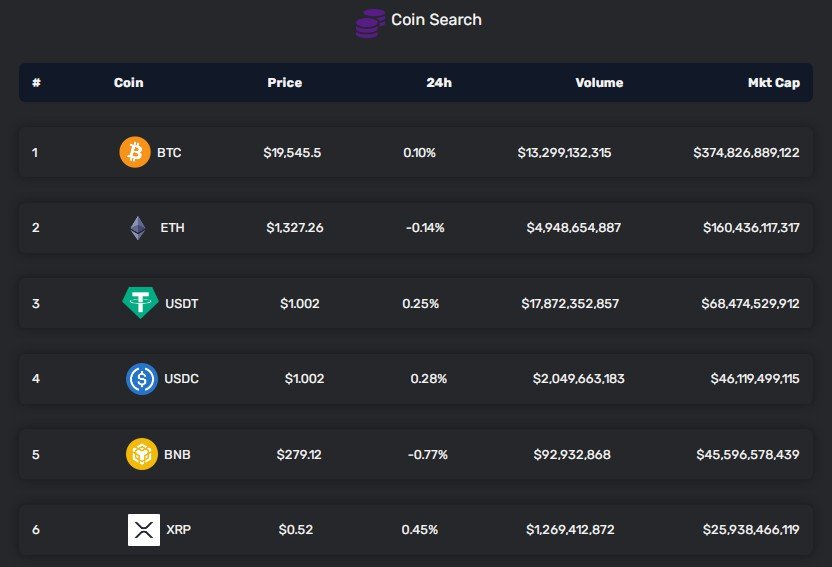
Task: Click the BNB price $279.12
Action: click(x=299, y=455)
